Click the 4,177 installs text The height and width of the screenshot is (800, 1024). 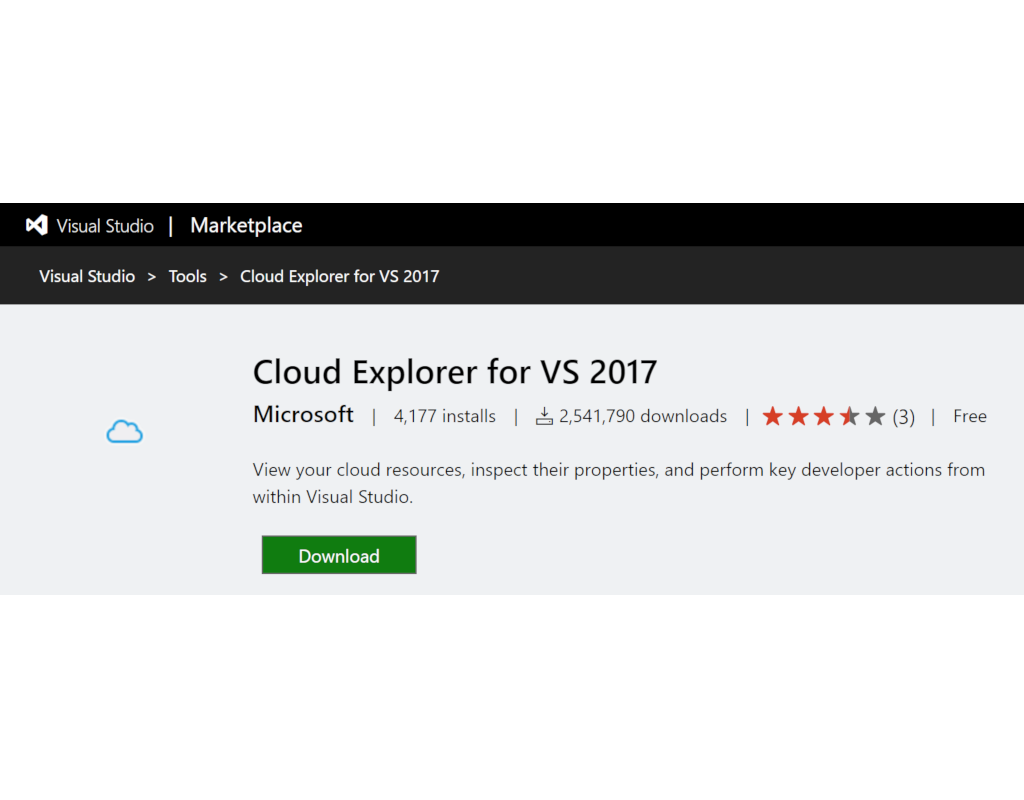tap(445, 416)
